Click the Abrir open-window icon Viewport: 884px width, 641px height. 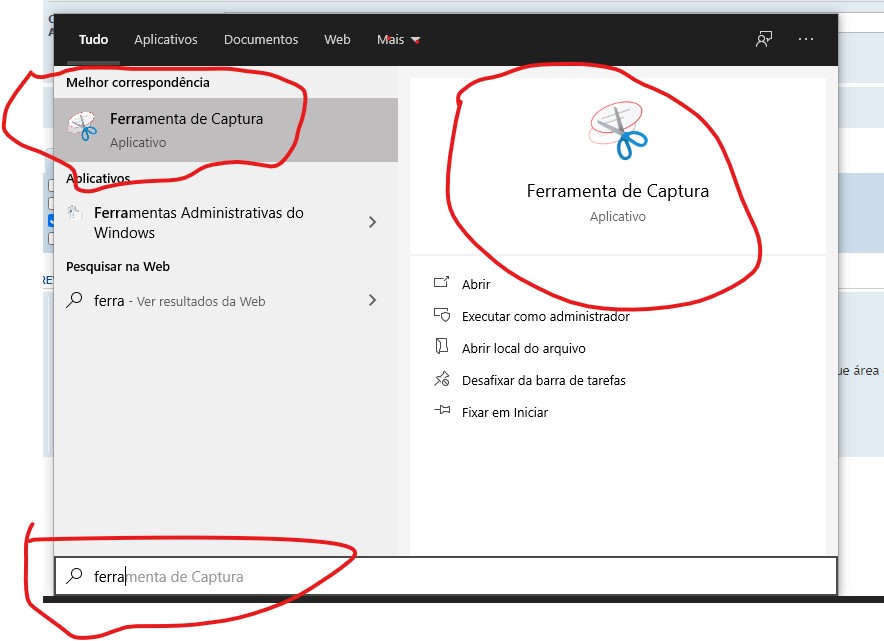441,282
